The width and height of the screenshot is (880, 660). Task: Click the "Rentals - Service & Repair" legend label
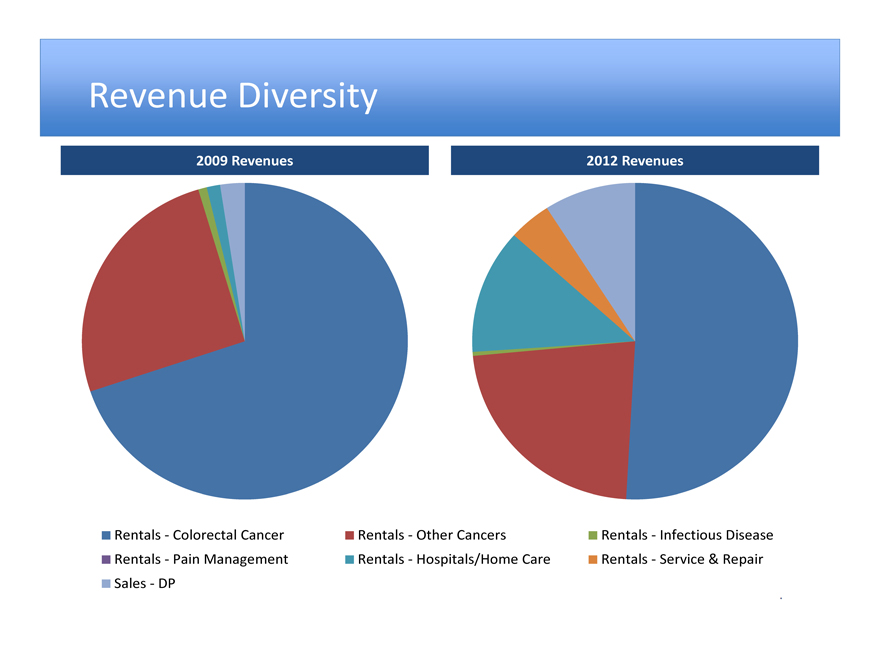[x=682, y=559]
